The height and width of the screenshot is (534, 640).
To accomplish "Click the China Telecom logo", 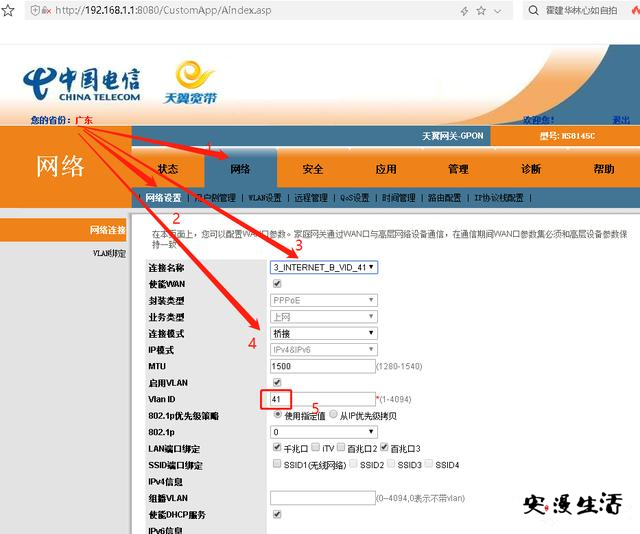I will tap(82, 84).
